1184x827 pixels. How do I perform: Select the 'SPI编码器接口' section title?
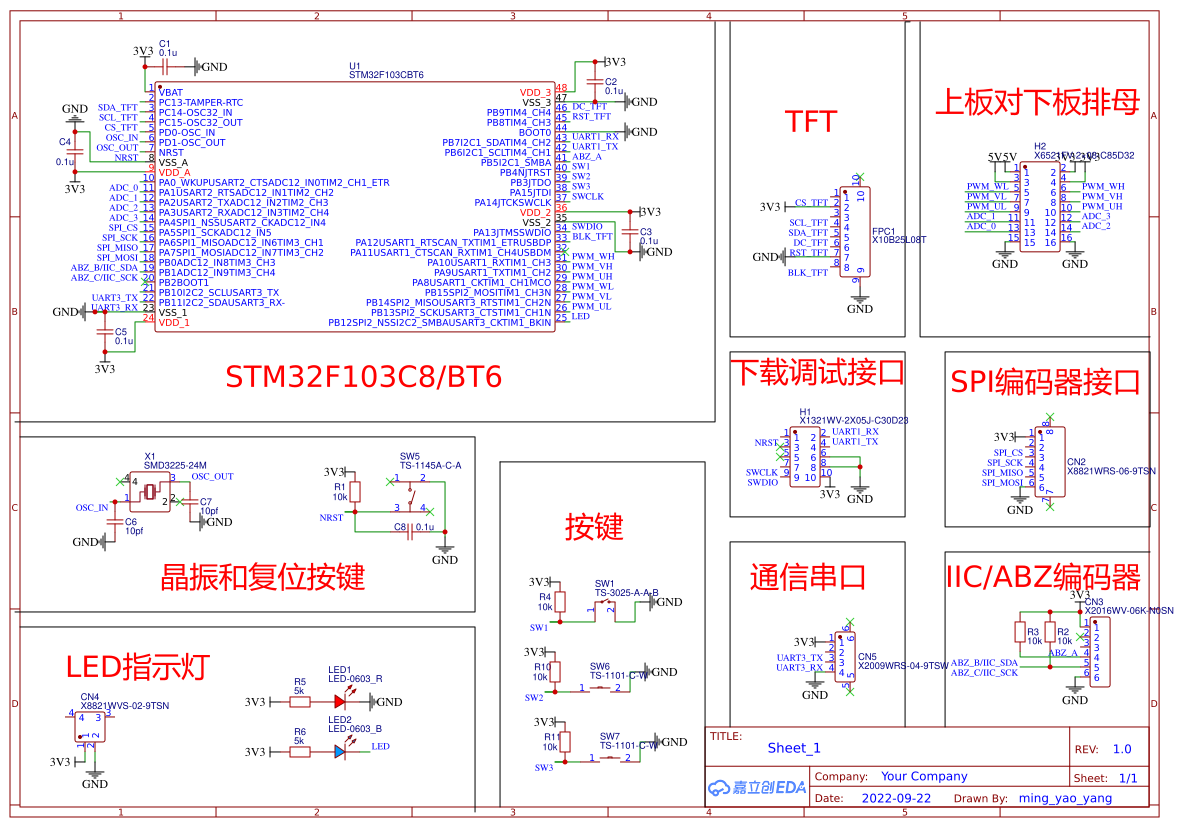1045,382
